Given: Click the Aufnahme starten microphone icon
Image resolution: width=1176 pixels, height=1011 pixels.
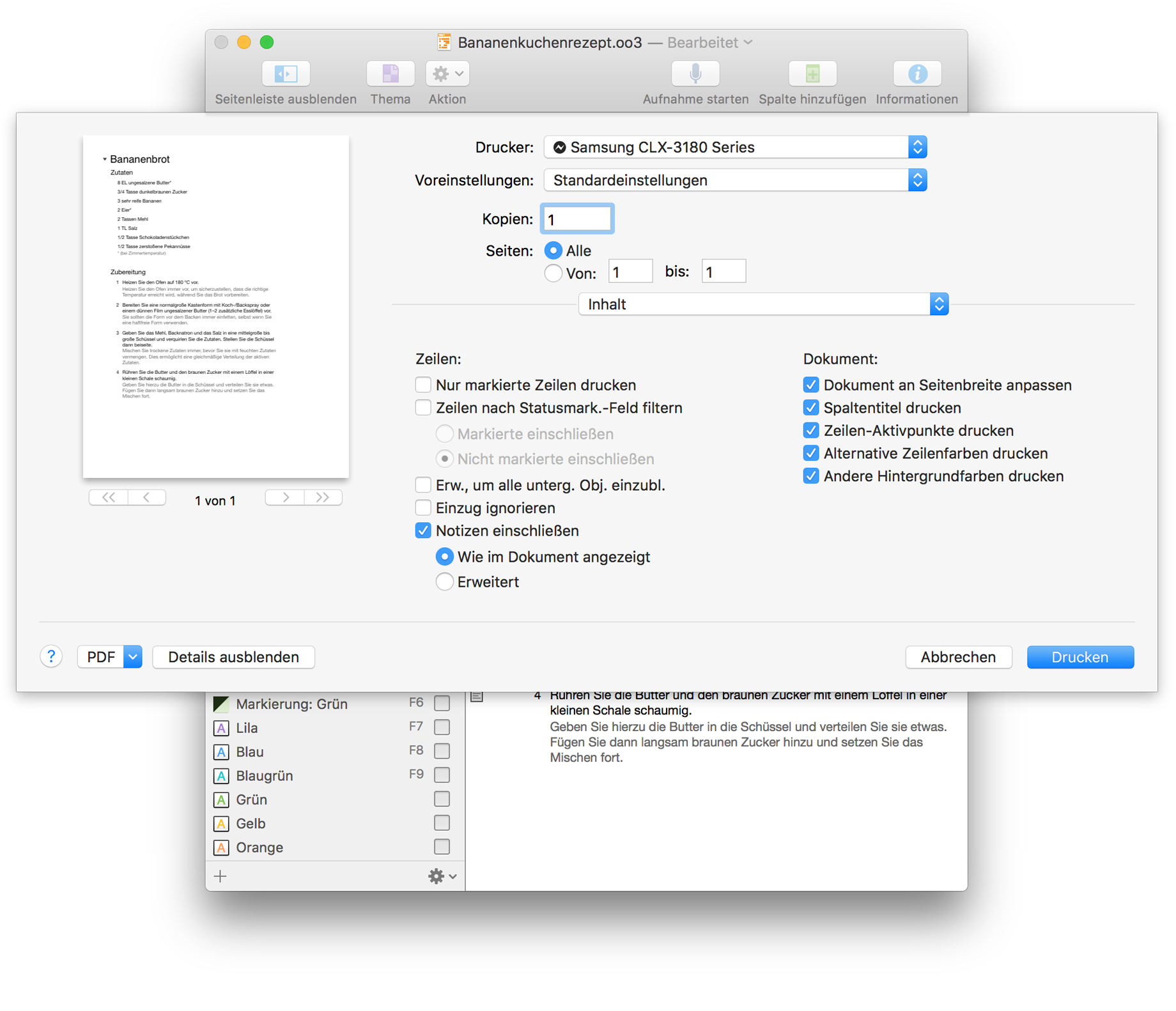Looking at the screenshot, I should coord(695,74).
